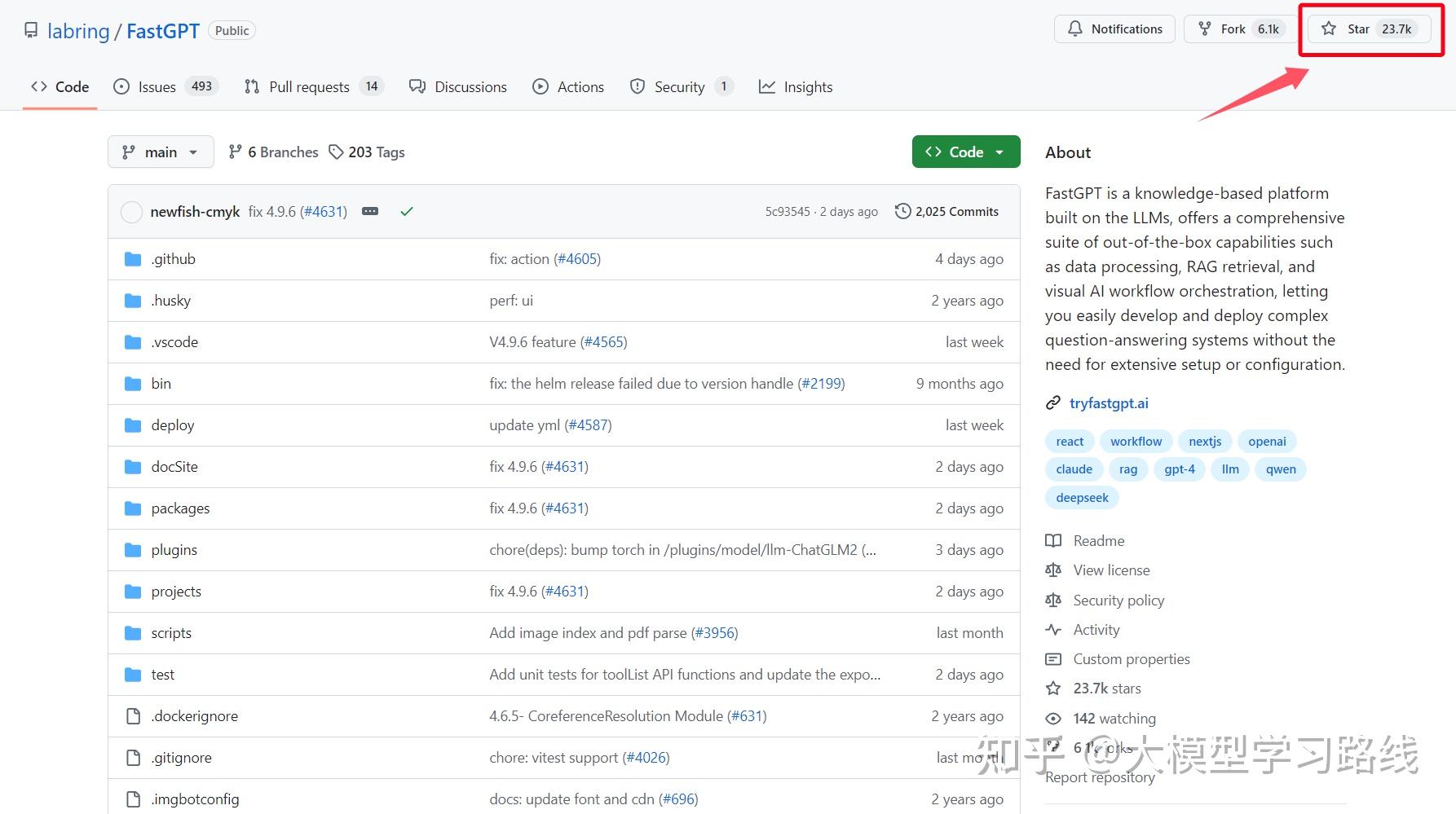Image resolution: width=1456 pixels, height=814 pixels.
Task: Open the green Code dropdown
Action: 965,152
